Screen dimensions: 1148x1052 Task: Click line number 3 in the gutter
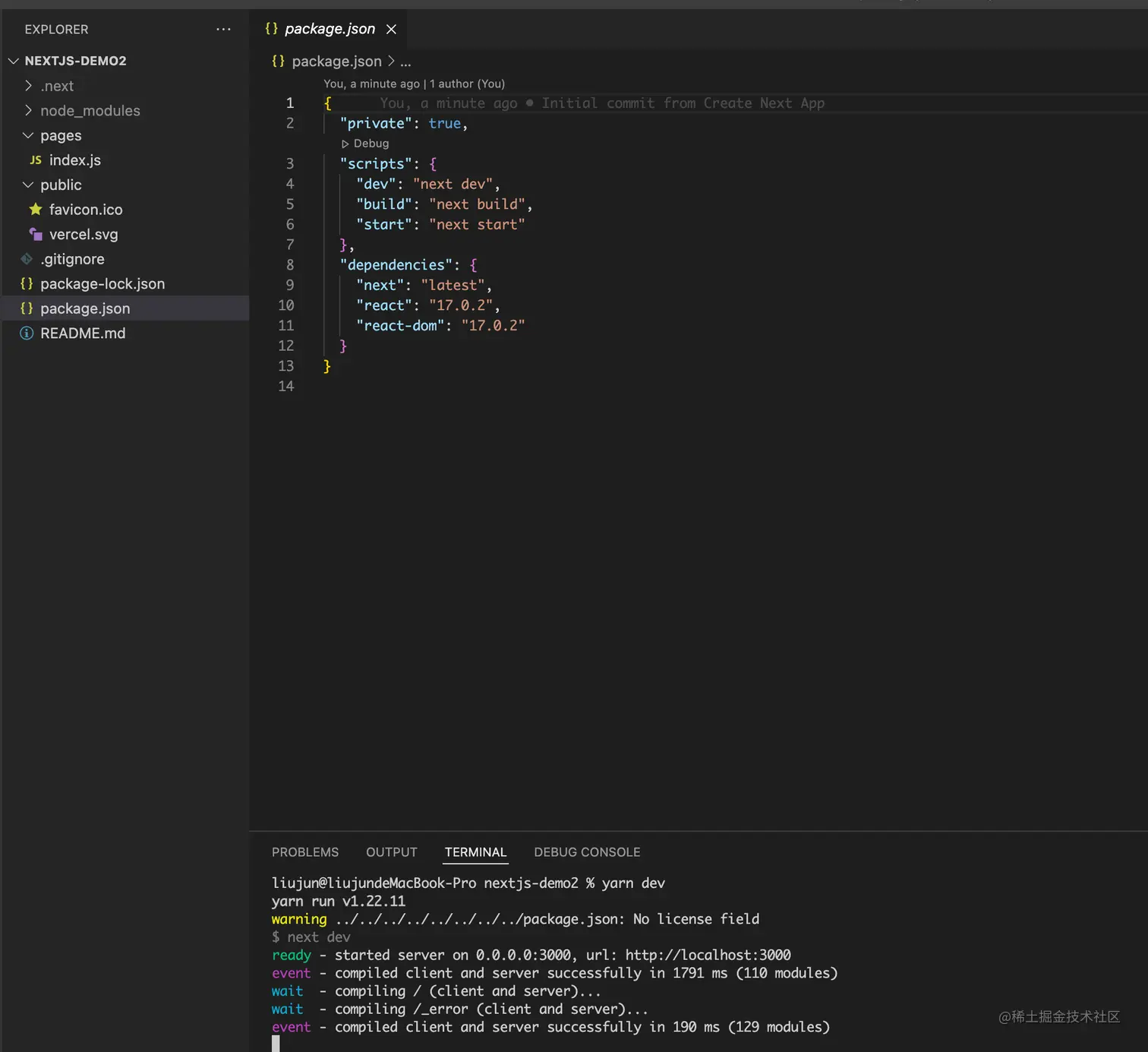coord(289,163)
